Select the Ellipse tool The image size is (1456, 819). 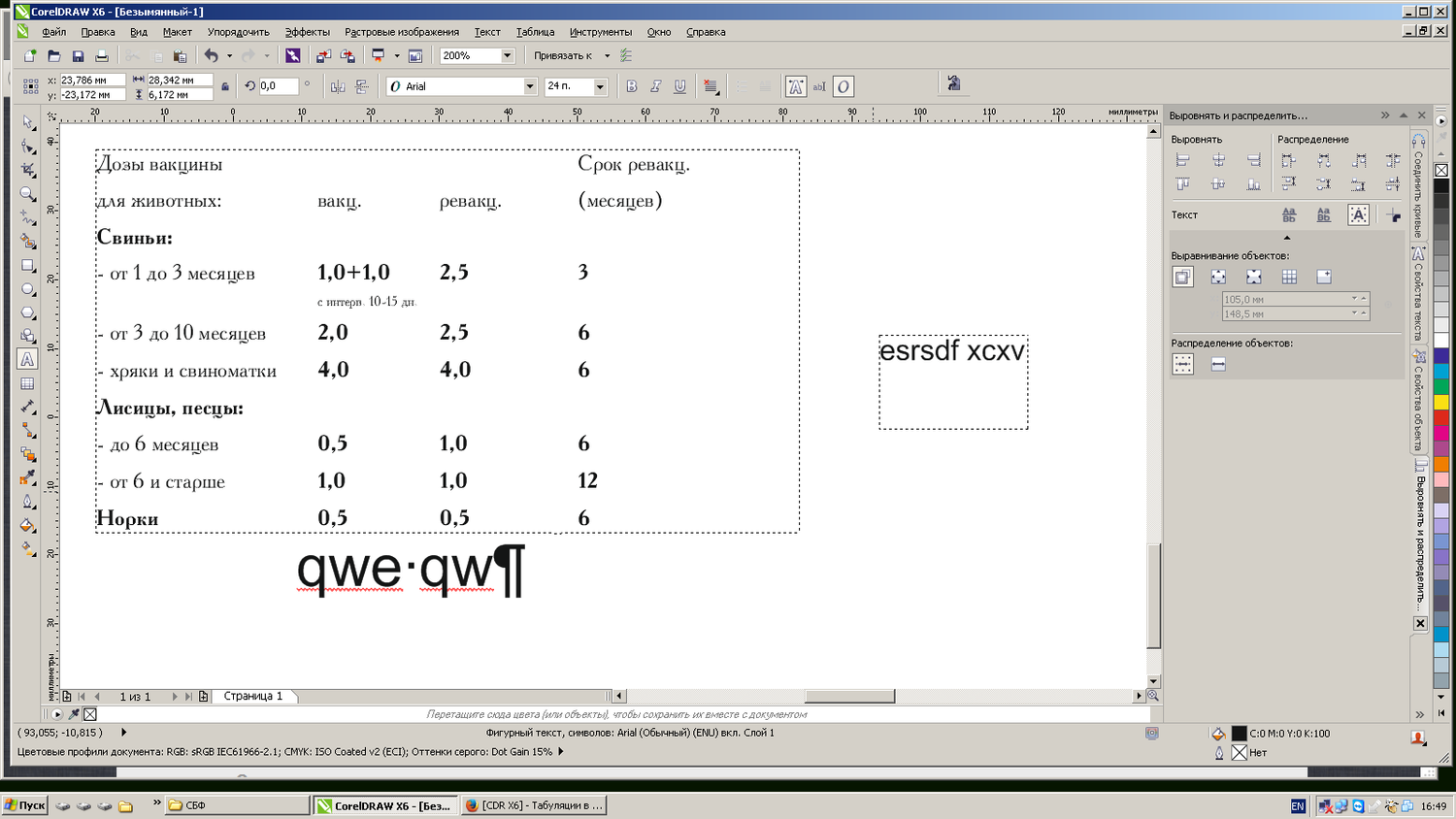point(27,289)
